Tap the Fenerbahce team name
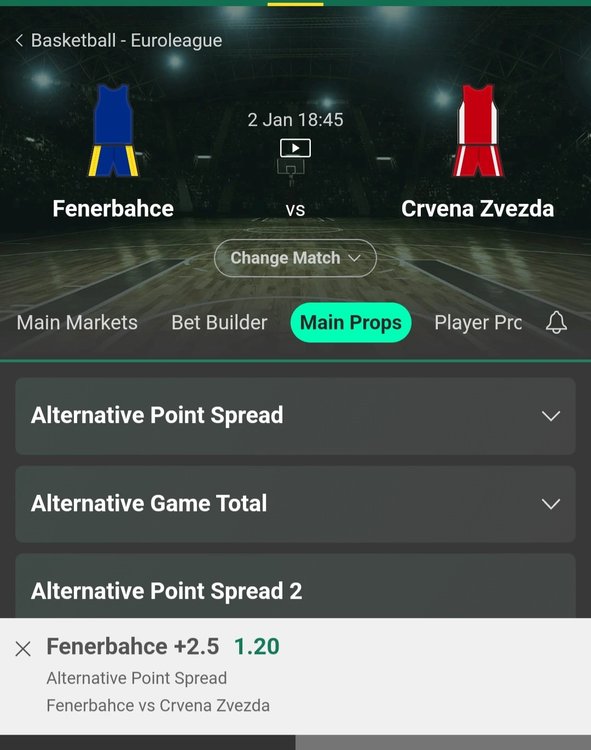The width and height of the screenshot is (591, 750). pos(113,209)
